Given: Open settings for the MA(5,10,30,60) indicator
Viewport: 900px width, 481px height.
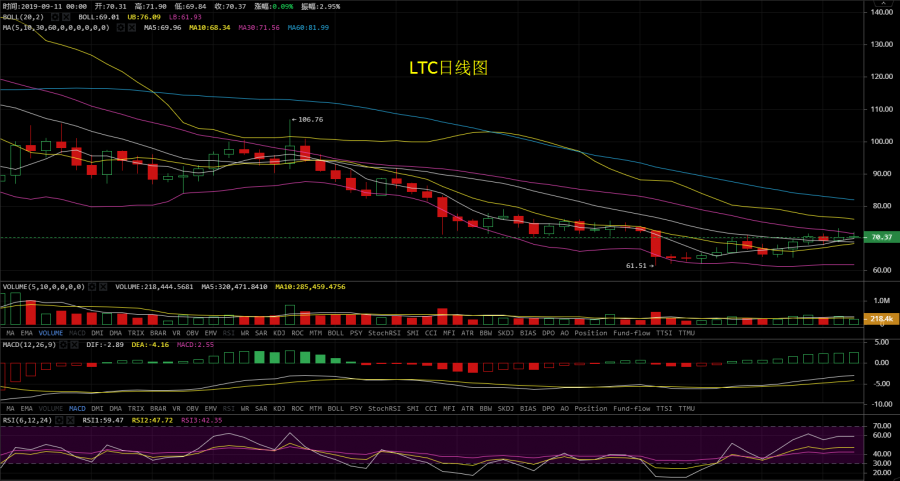Looking at the screenshot, I should click(x=121, y=28).
